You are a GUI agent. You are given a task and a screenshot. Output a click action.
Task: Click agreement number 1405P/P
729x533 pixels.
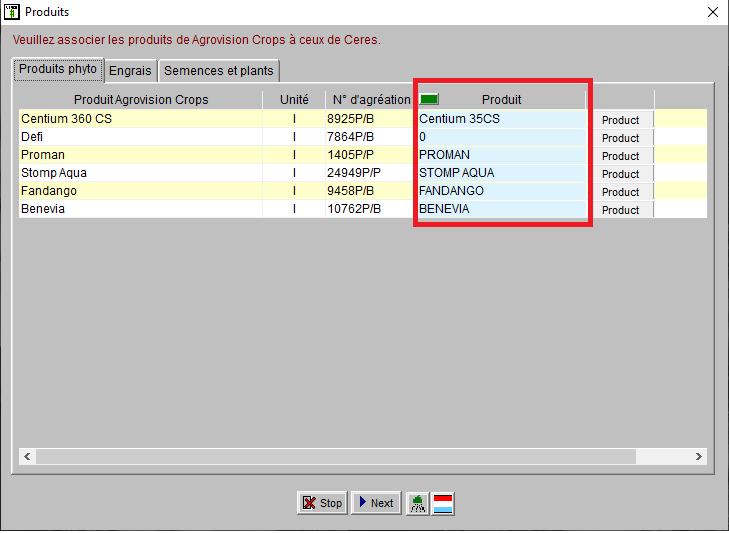(371, 155)
